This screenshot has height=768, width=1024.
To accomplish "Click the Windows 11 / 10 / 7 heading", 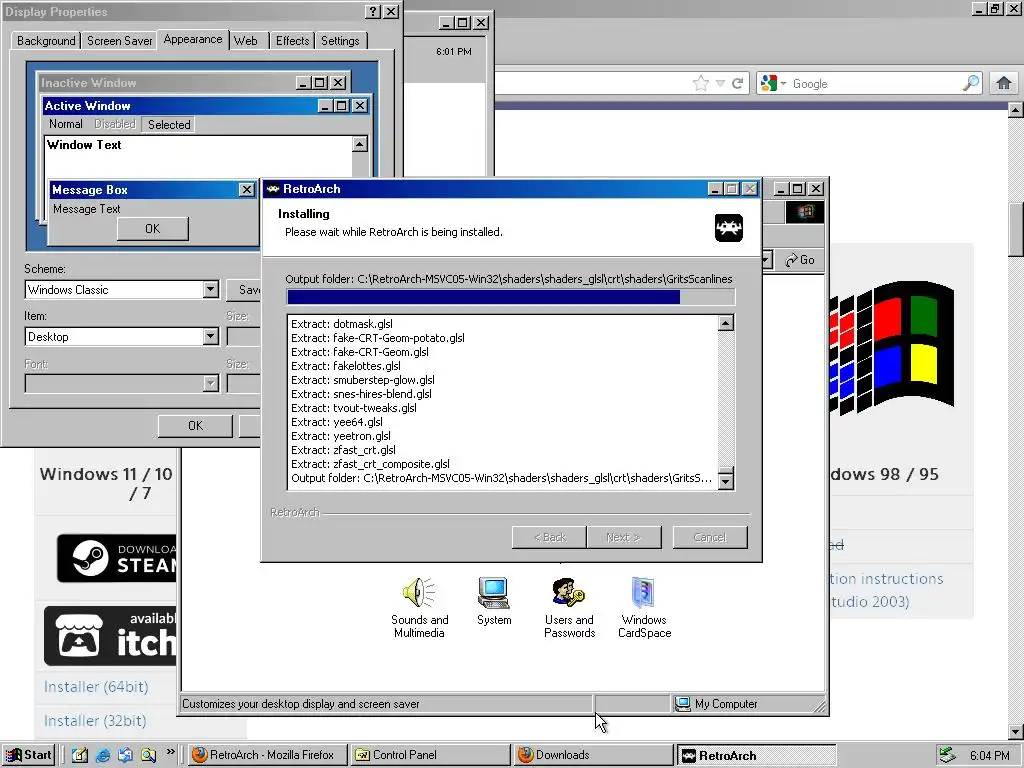I will (x=106, y=483).
